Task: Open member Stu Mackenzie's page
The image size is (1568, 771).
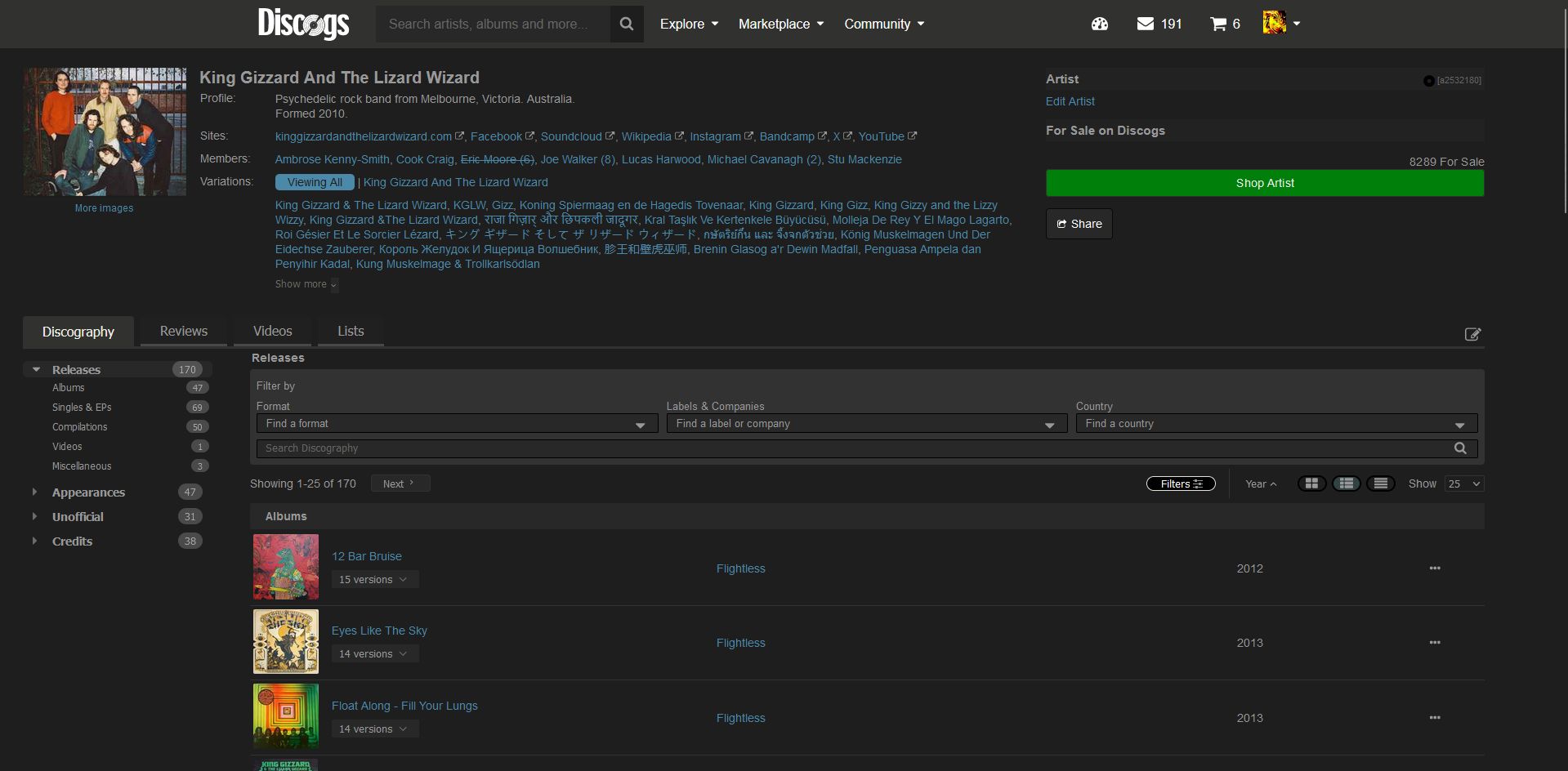Action: click(864, 159)
